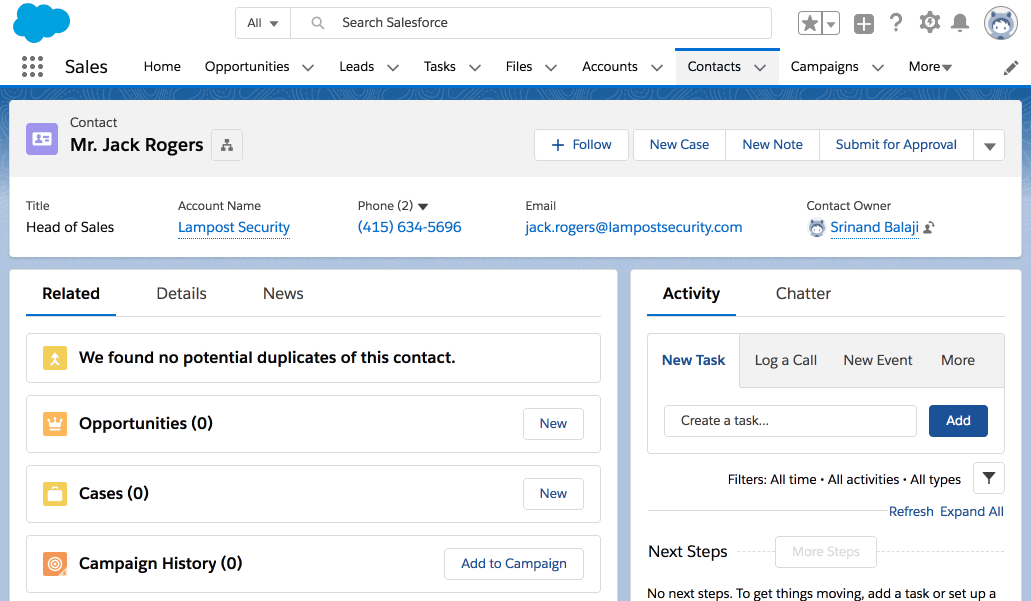This screenshot has height=601, width=1031.
Task: Click Submit for Approval
Action: [x=896, y=145]
